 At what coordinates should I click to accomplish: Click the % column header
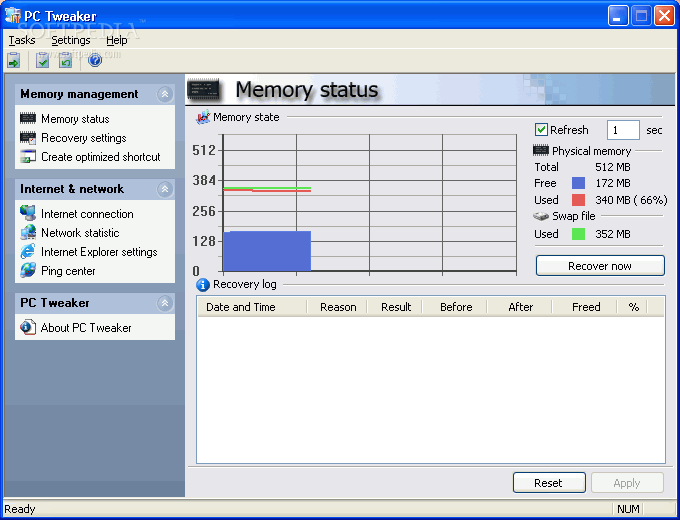[x=632, y=307]
